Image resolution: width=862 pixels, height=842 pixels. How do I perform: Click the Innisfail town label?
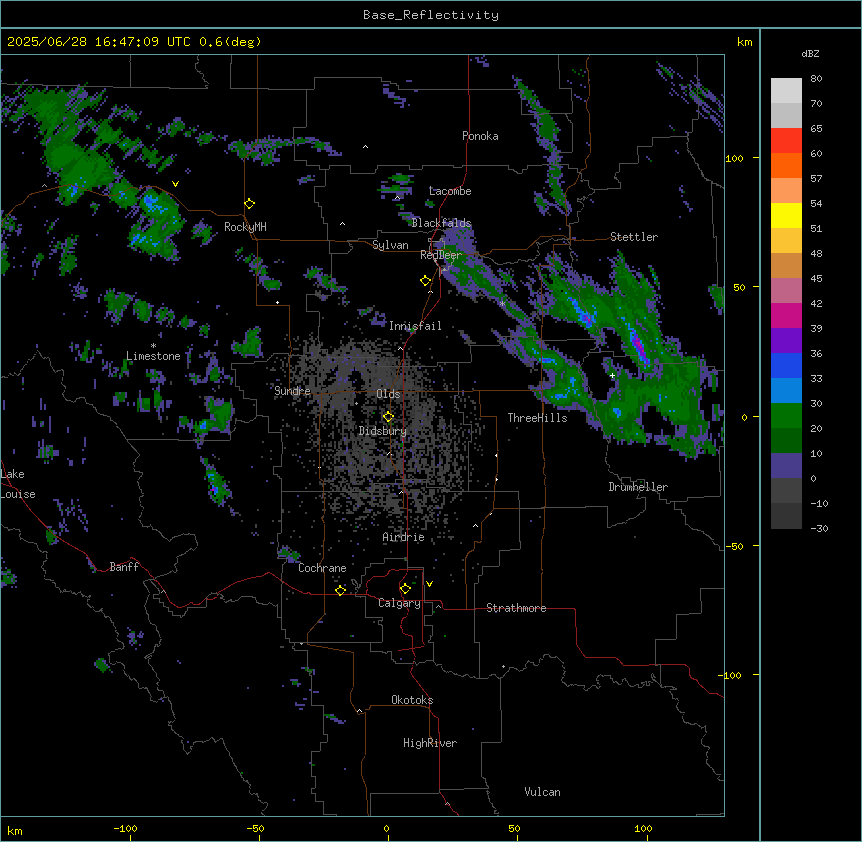(x=415, y=326)
